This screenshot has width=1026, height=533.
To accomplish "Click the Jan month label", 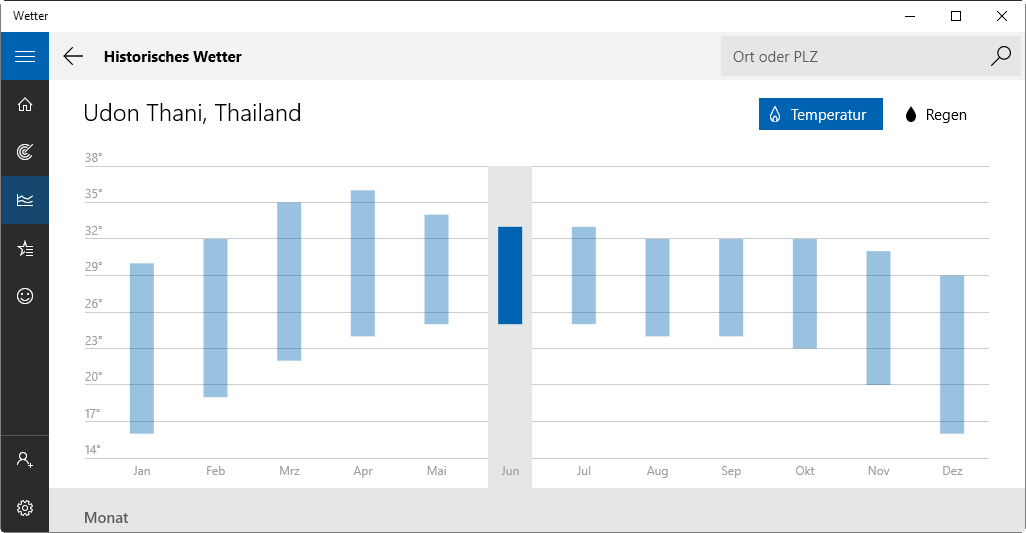I will [x=142, y=471].
